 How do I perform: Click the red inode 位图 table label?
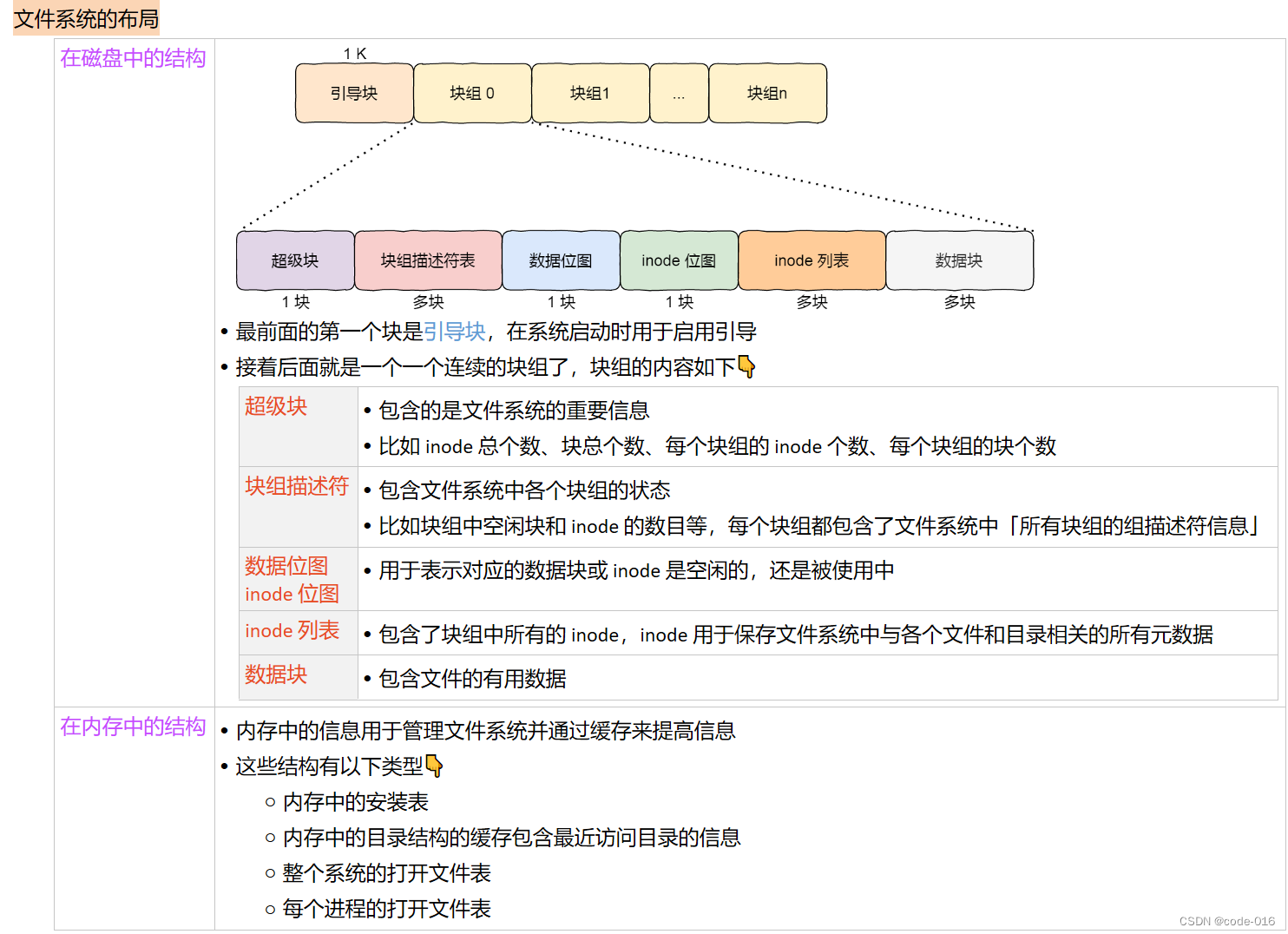tap(292, 594)
